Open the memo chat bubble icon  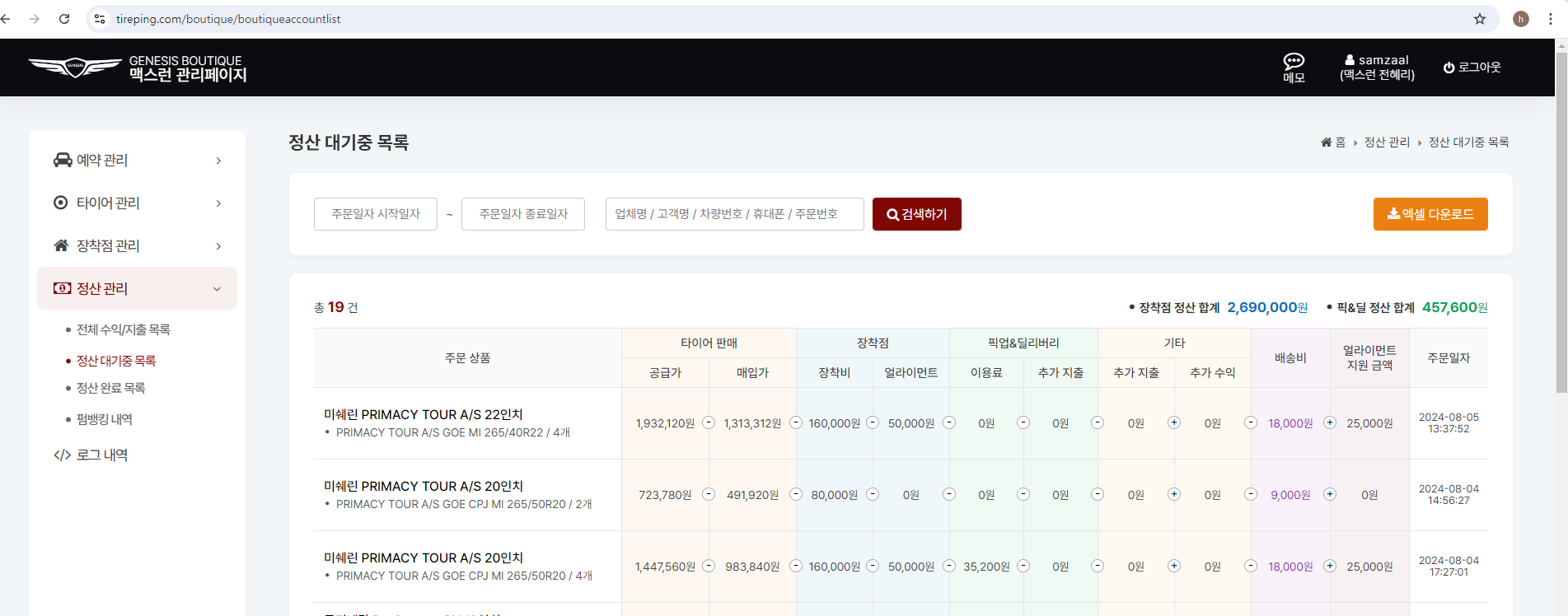(x=1294, y=62)
